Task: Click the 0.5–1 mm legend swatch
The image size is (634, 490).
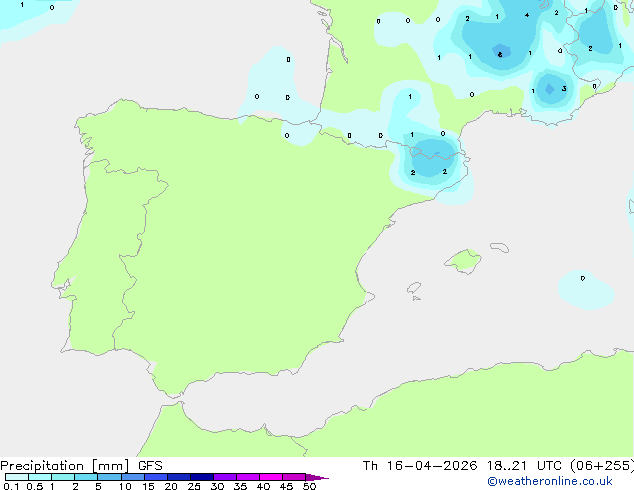Action: [x=40, y=477]
